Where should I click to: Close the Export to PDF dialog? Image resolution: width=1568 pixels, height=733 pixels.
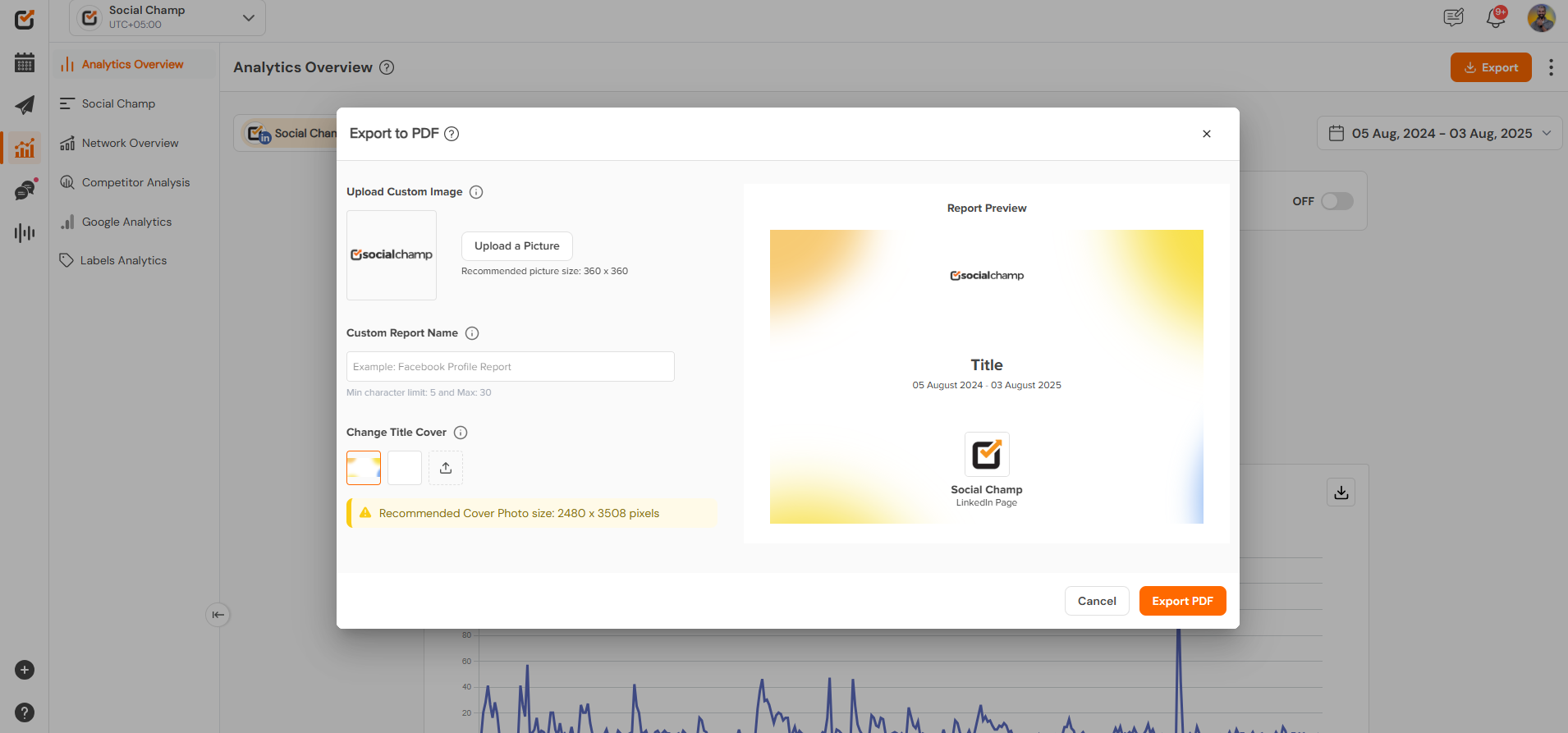point(1207,134)
